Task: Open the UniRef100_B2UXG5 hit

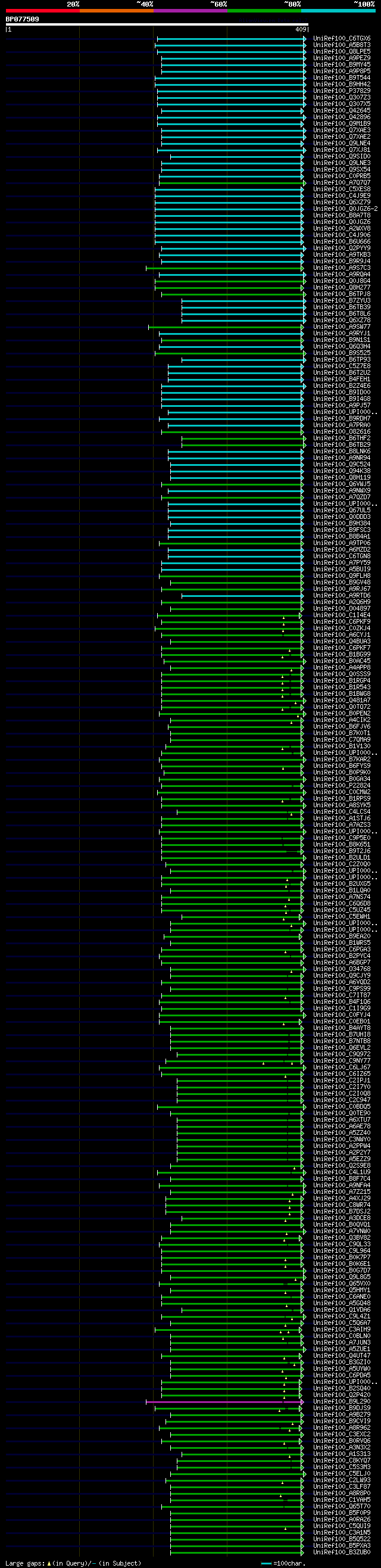Action: [x=342, y=884]
